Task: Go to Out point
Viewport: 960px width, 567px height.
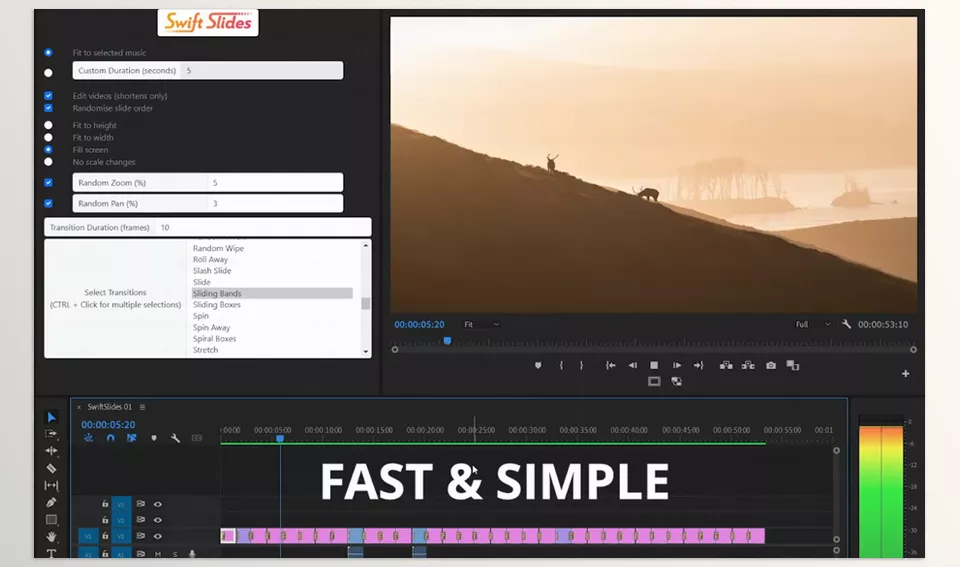Action: pos(699,366)
